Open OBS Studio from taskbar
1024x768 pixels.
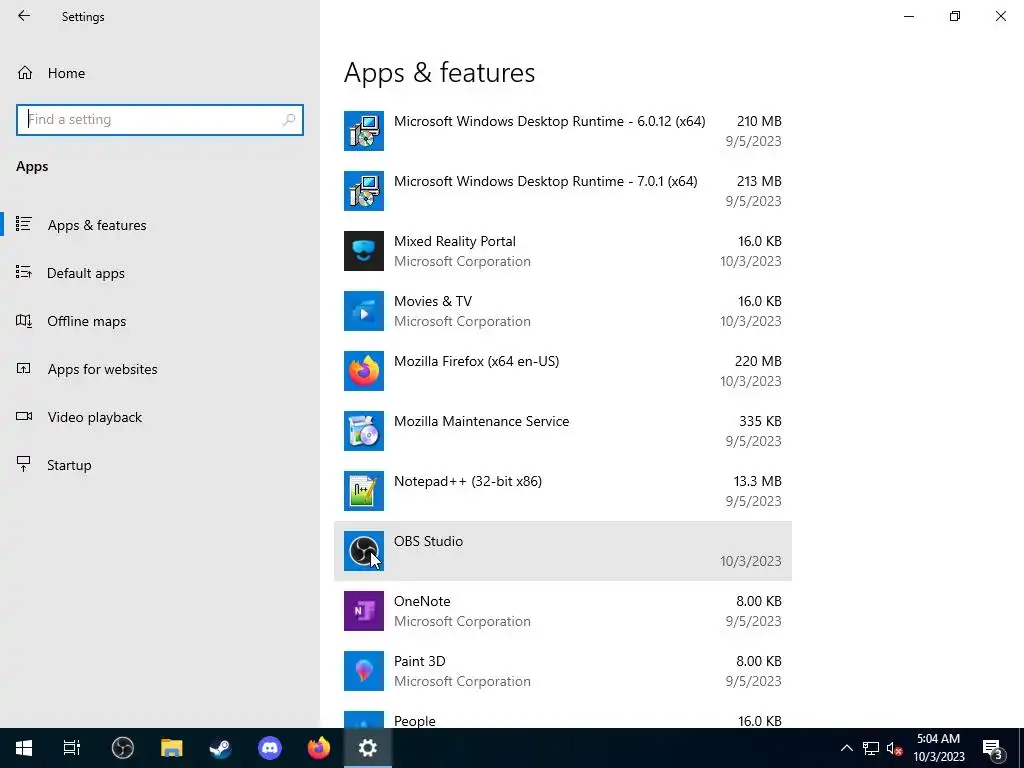click(122, 748)
